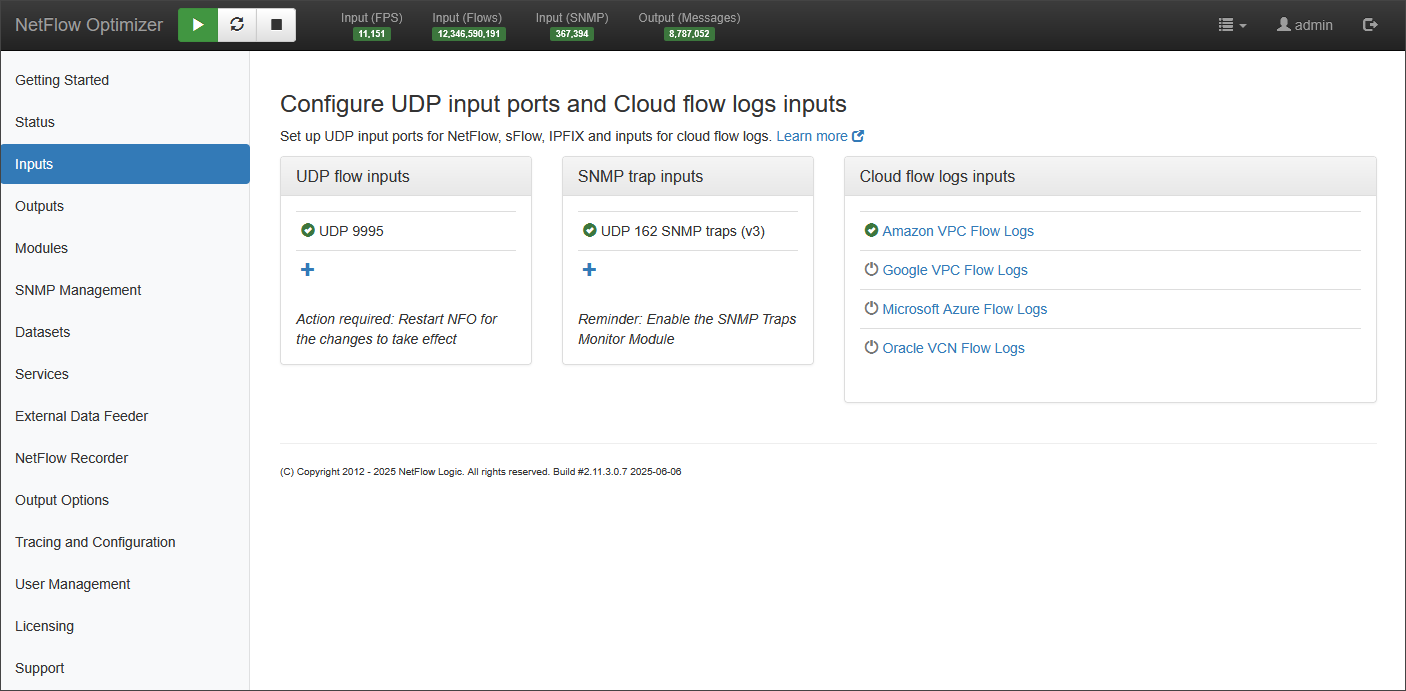Click the SNMP Traps Monitor Module reminder
This screenshot has height=691, width=1406.
pos(687,329)
